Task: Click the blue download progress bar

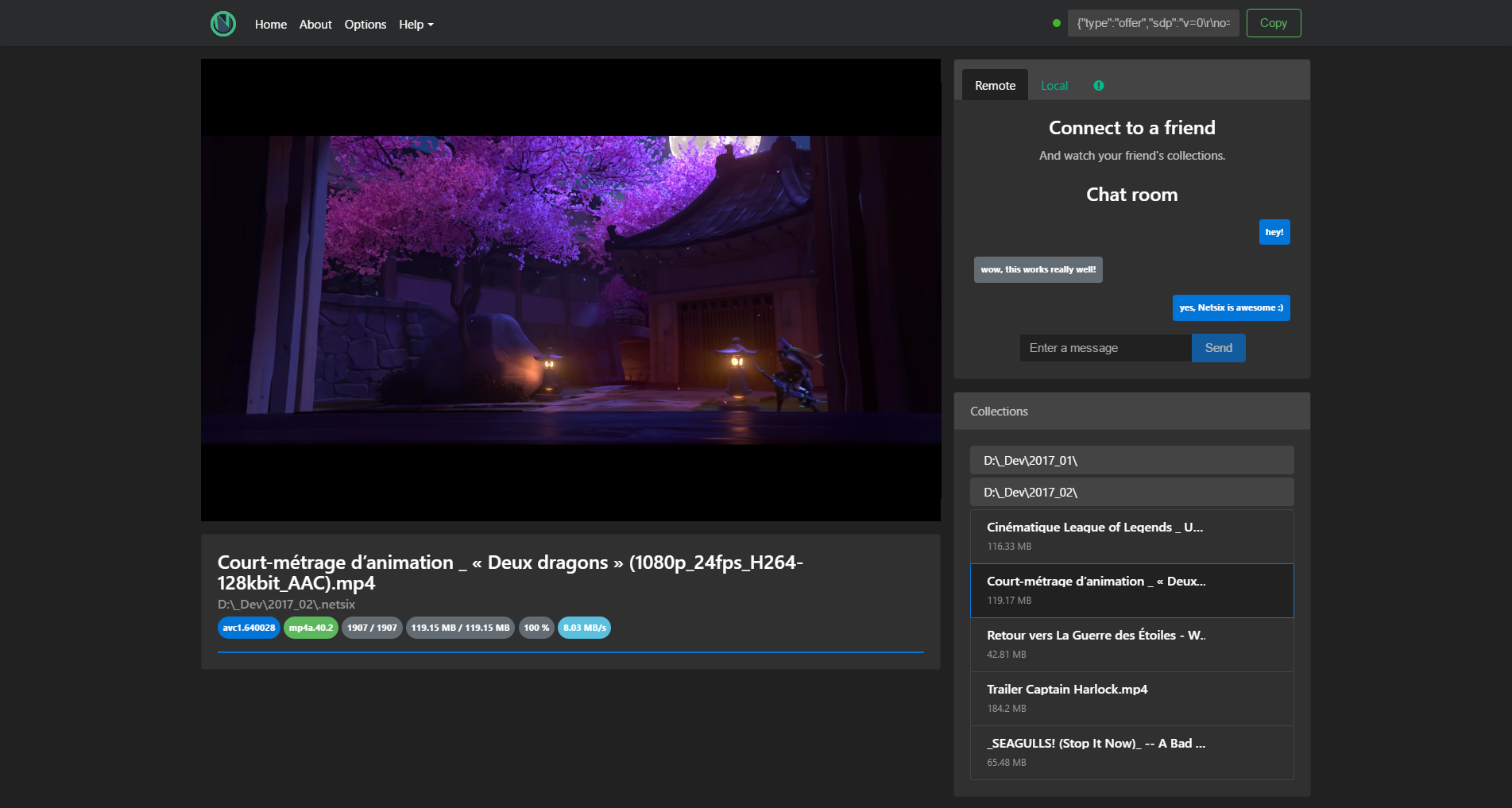Action: [x=570, y=651]
